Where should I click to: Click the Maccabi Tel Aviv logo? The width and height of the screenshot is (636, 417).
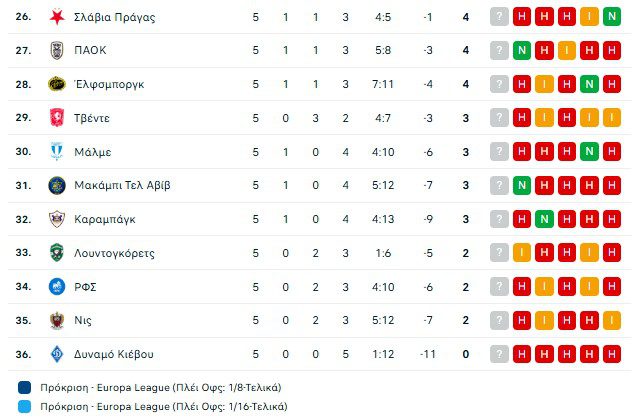click(56, 185)
